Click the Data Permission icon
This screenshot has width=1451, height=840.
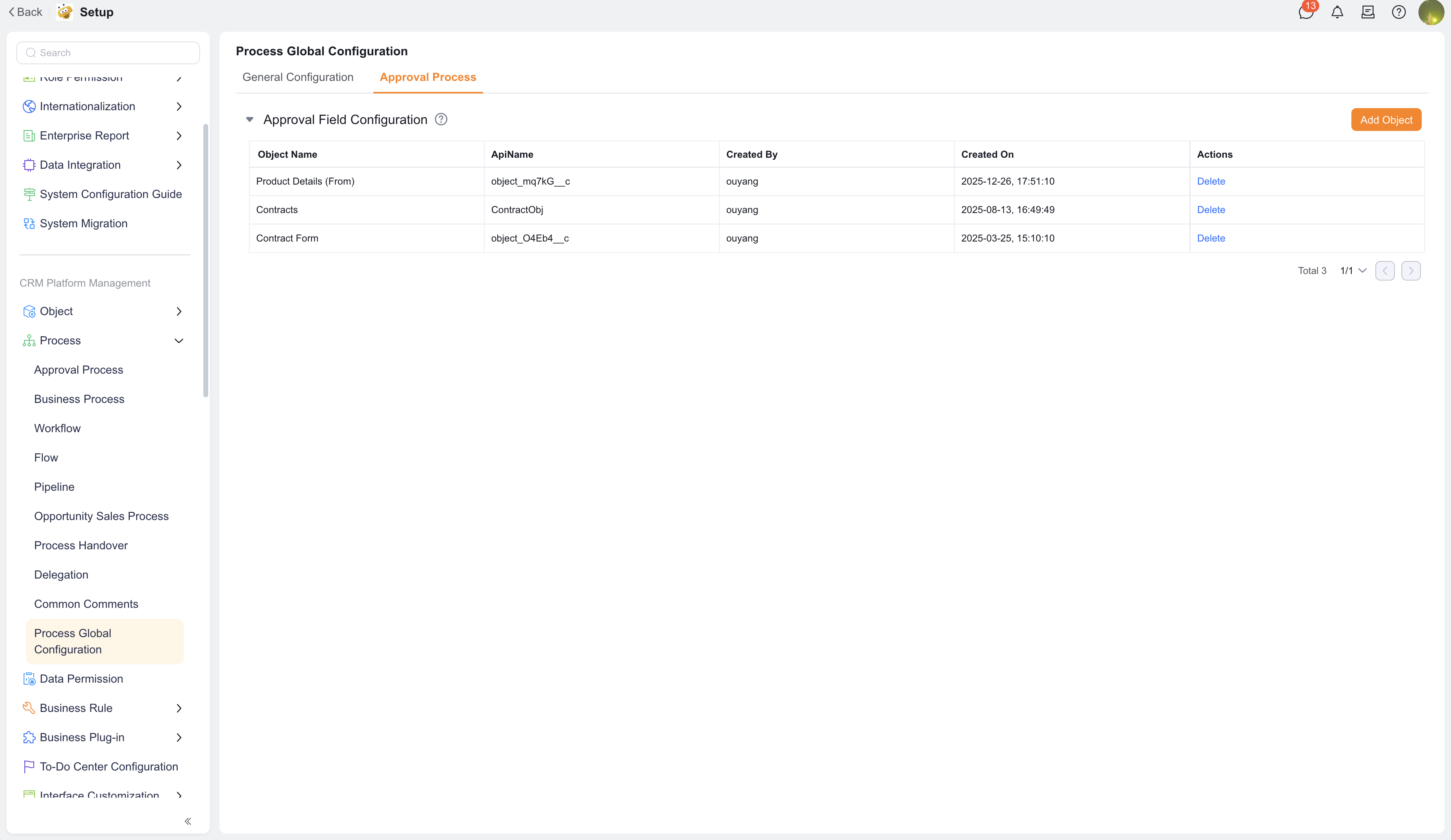29,679
